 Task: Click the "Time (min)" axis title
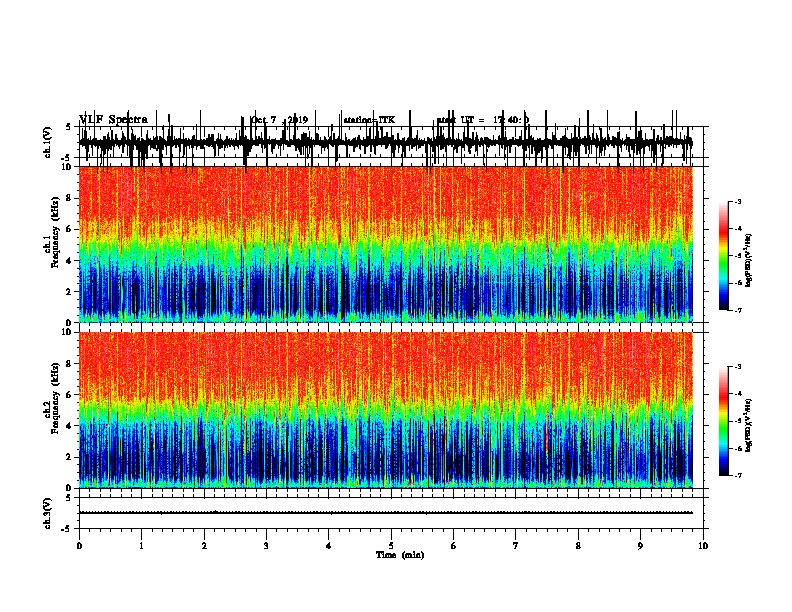click(400, 555)
